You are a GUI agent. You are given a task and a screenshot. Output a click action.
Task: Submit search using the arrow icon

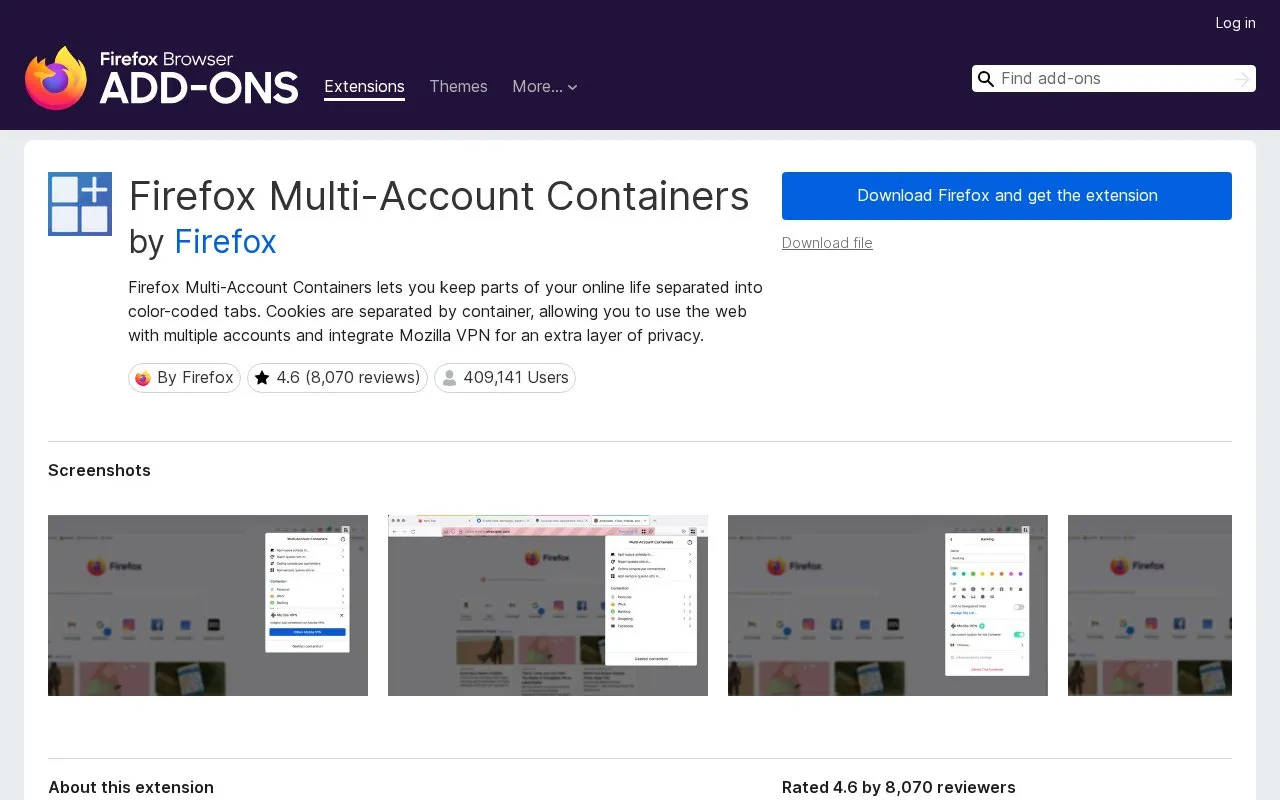pos(1242,79)
